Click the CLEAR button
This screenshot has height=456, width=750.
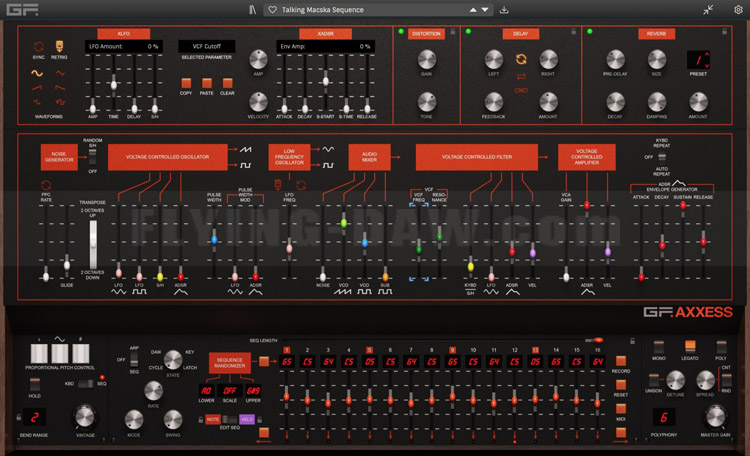tap(227, 83)
